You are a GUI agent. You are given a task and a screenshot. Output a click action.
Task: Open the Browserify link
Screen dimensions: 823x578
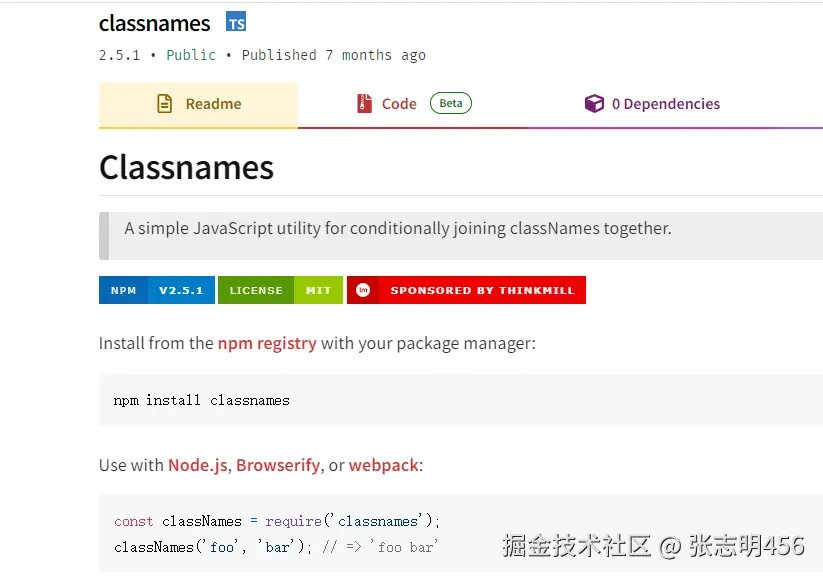pos(278,465)
